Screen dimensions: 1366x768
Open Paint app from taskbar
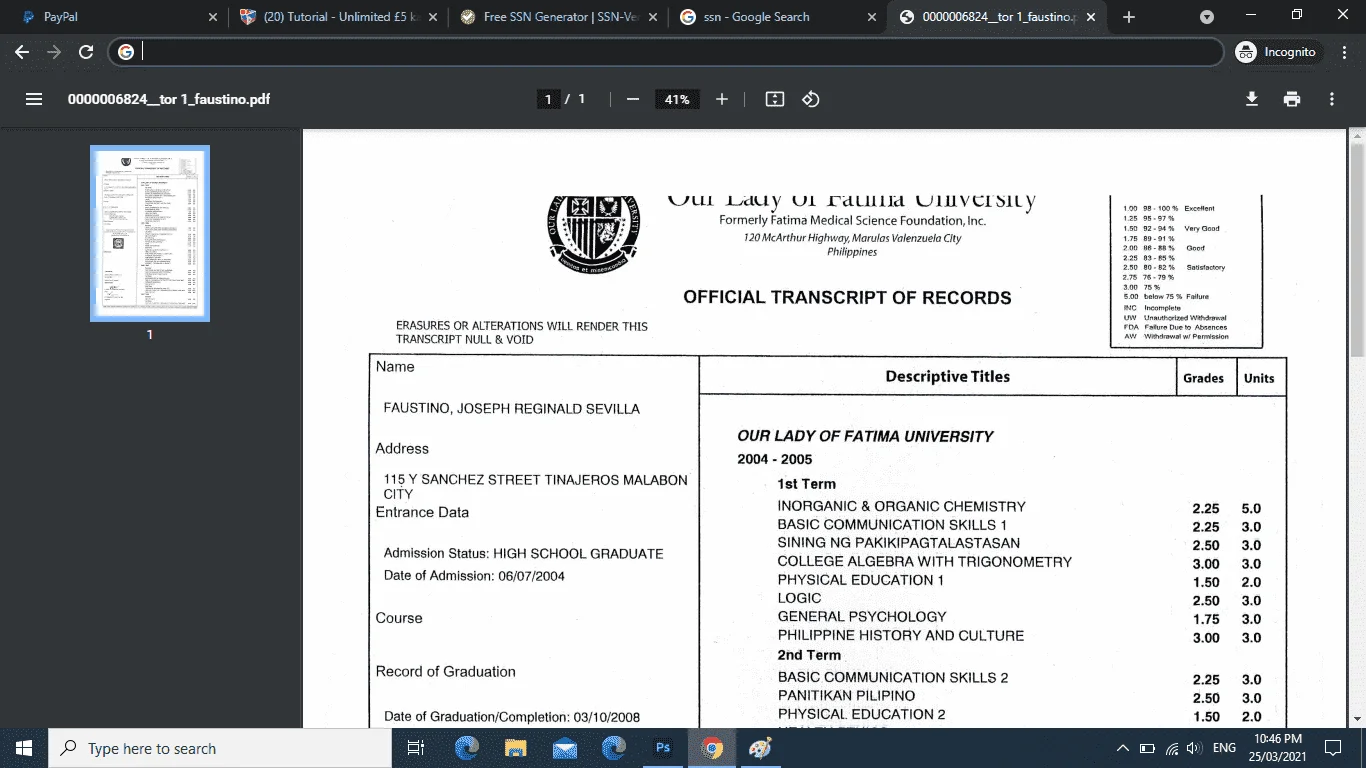(760, 748)
